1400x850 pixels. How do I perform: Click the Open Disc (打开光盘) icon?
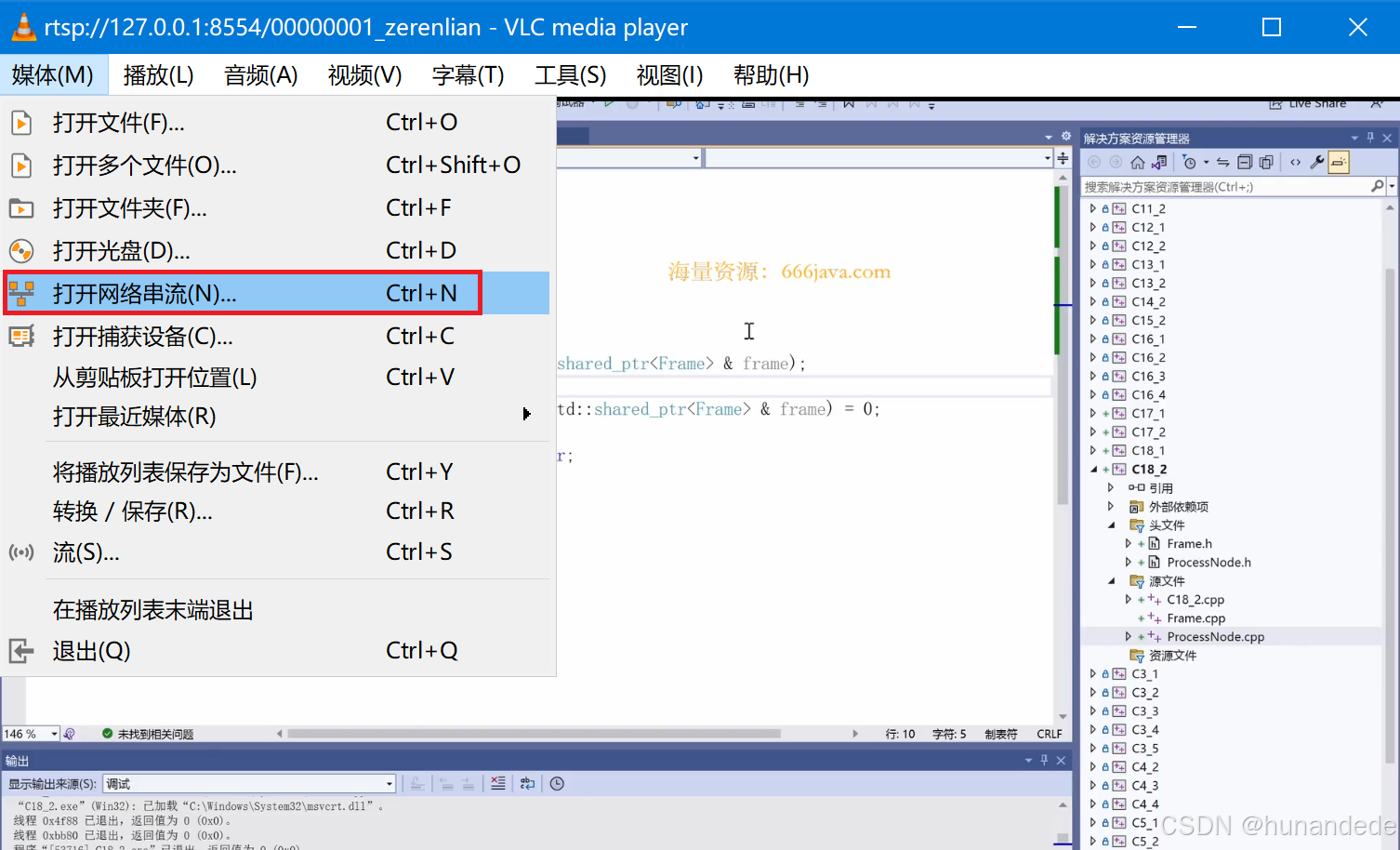pos(21,251)
